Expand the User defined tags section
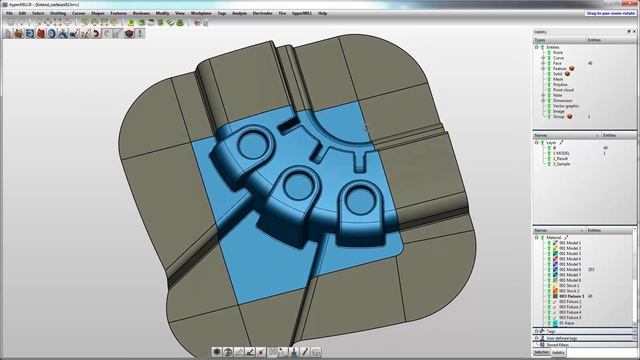The image size is (640, 360). (536, 338)
